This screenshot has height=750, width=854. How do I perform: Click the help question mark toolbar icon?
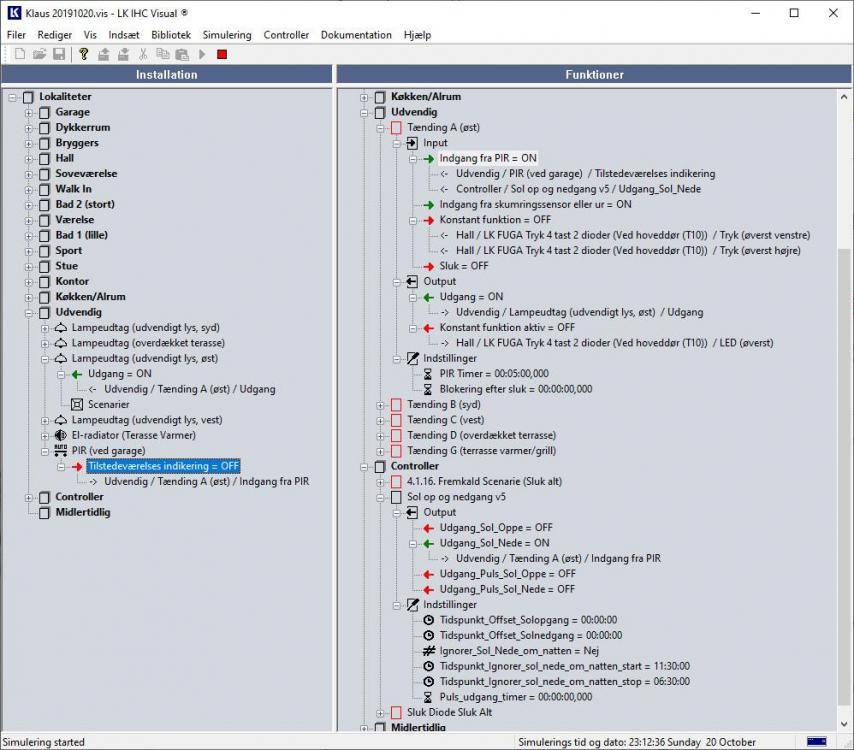click(x=84, y=54)
